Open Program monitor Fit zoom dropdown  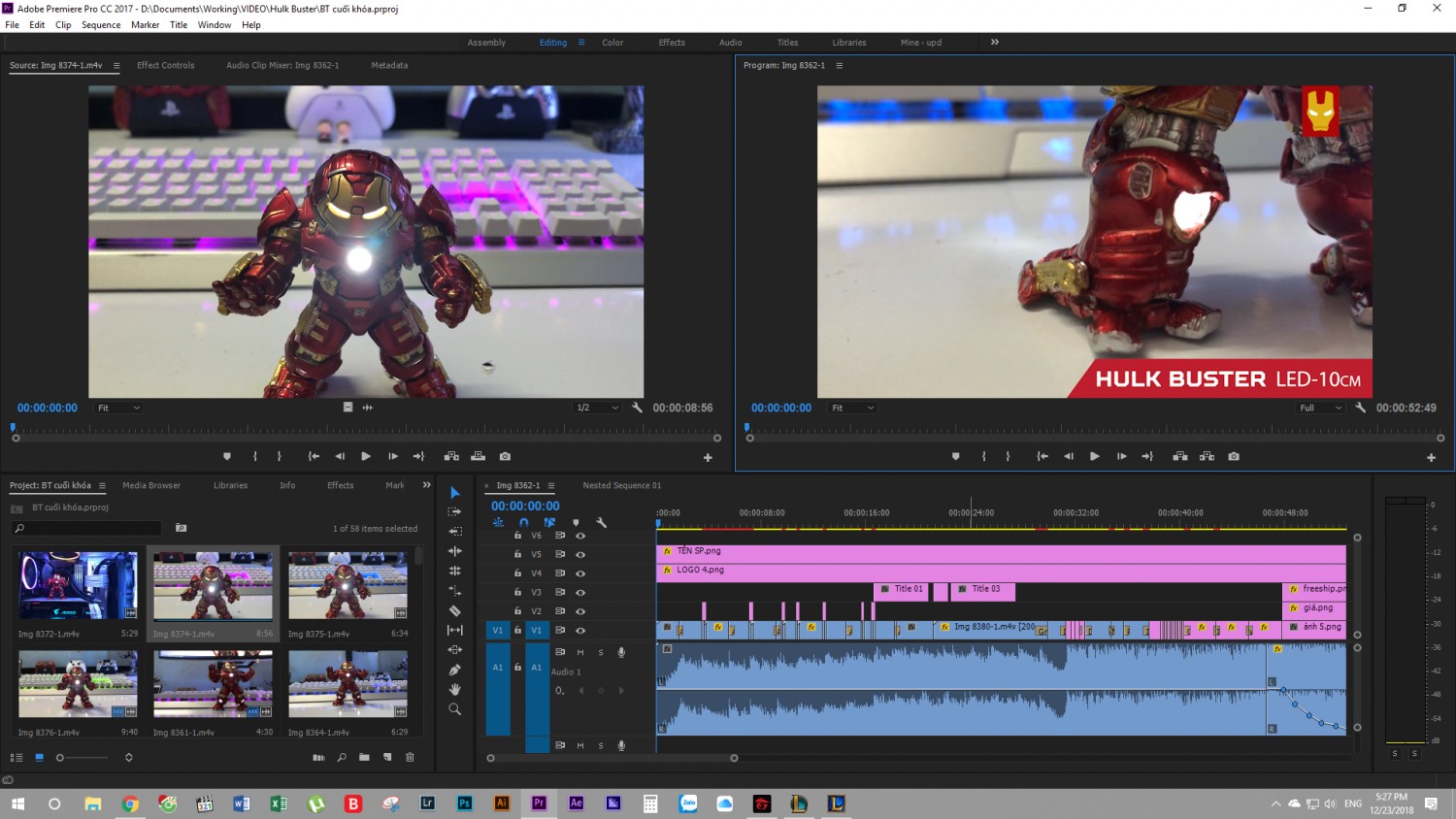click(x=852, y=408)
